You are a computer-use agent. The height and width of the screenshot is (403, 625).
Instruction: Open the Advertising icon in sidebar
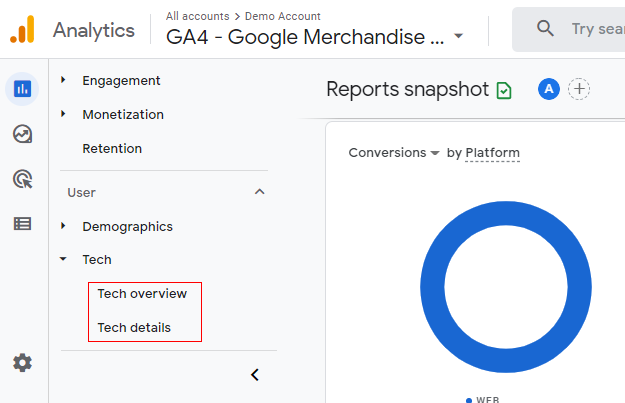(22, 179)
